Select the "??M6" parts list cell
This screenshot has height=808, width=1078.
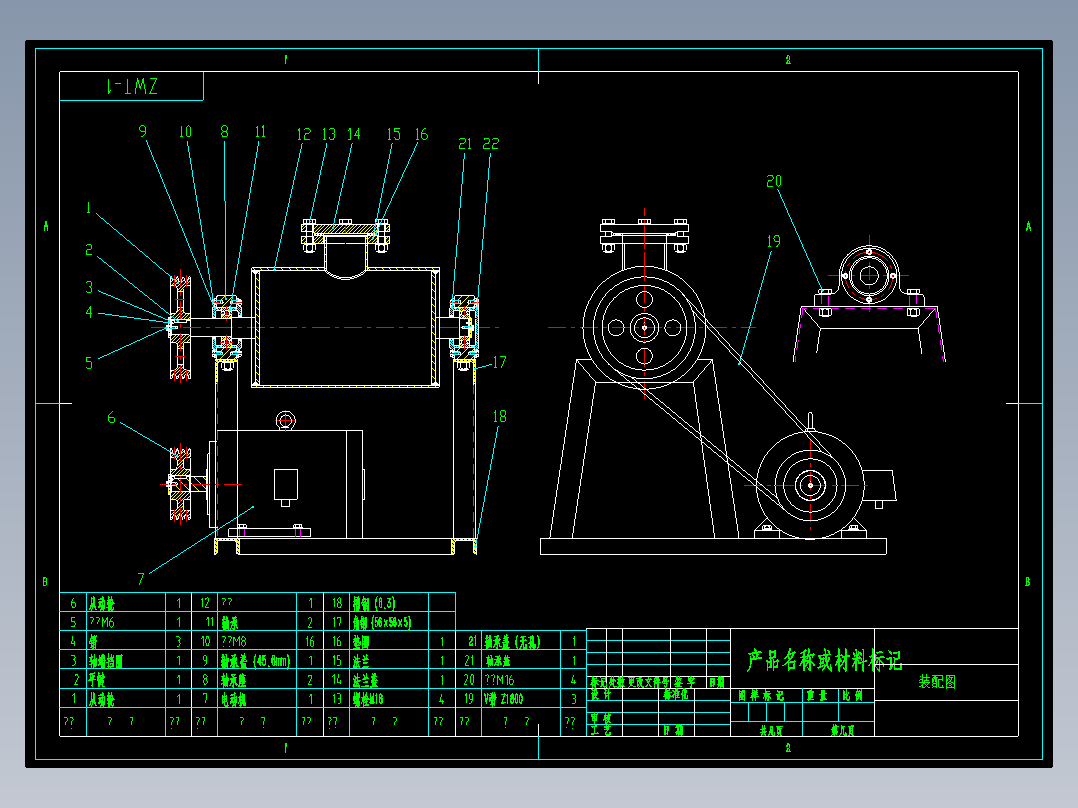click(102, 622)
